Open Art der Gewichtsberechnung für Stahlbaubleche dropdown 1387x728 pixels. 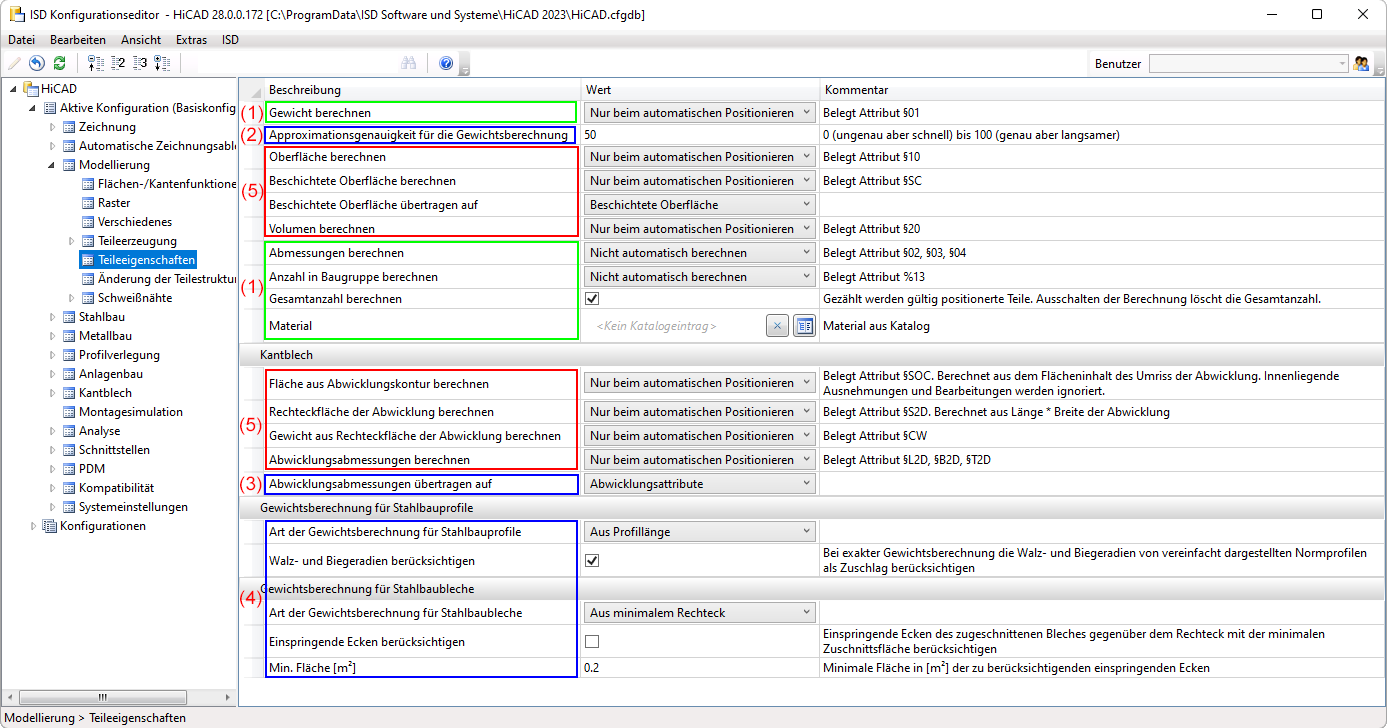[700, 613]
